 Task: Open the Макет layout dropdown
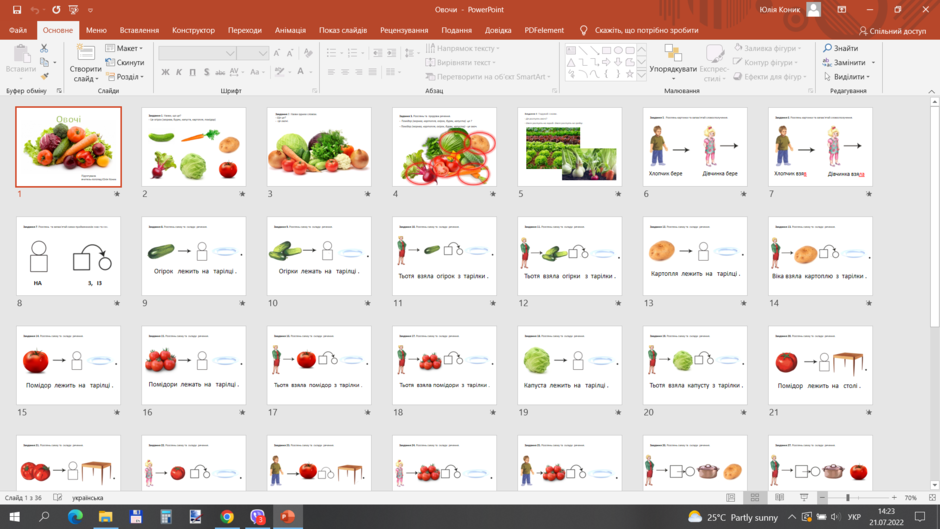click(x=124, y=48)
